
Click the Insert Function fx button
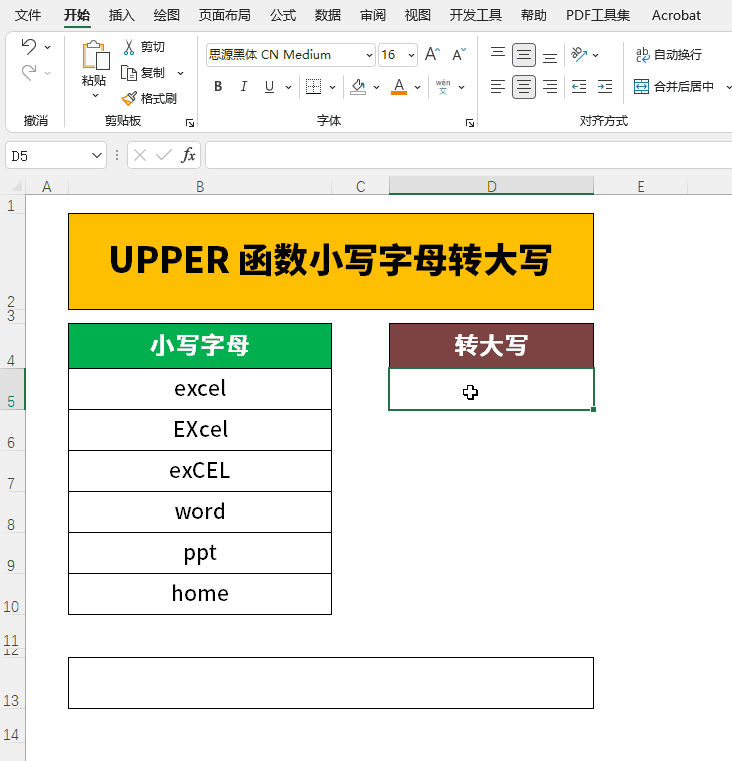click(188, 155)
